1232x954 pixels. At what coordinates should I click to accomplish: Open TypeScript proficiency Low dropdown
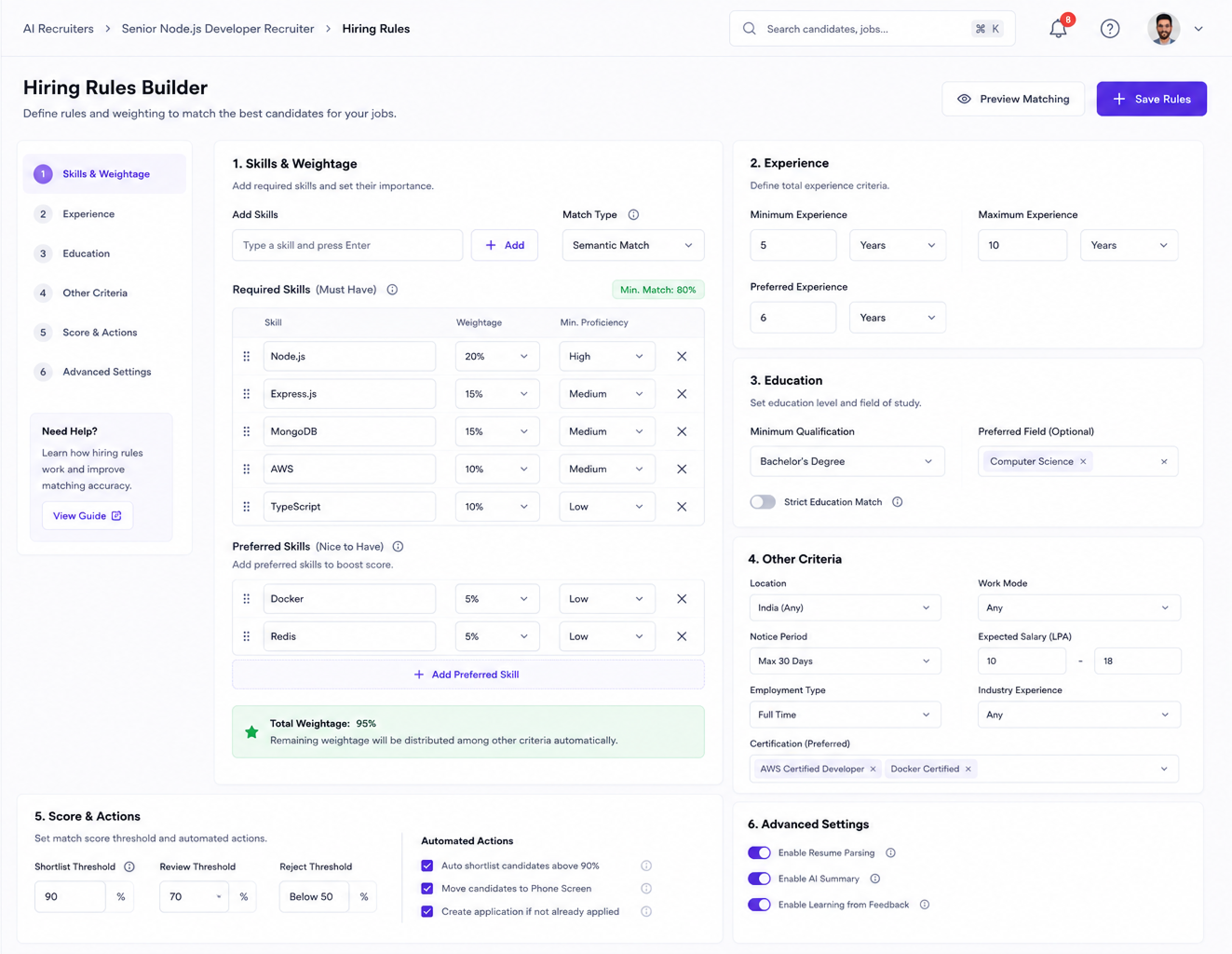coord(606,507)
